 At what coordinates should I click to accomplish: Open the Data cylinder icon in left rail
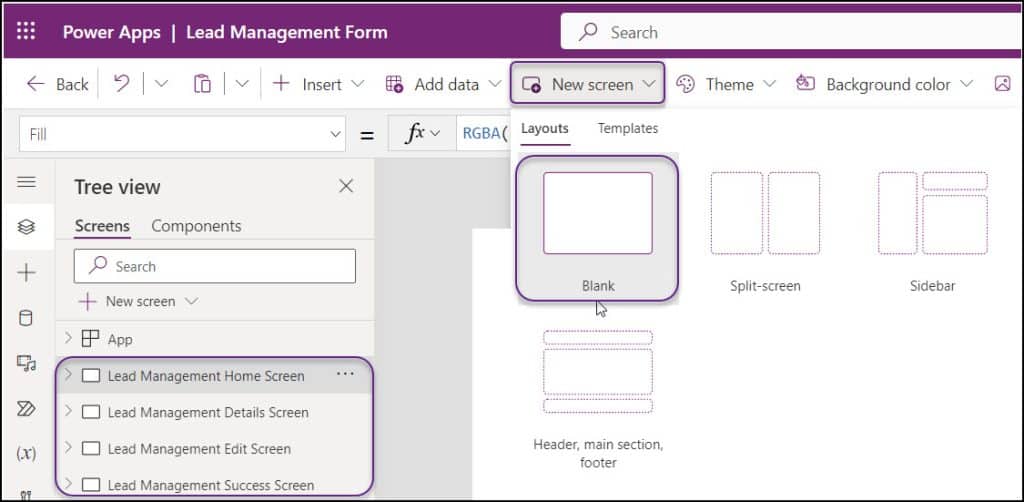(x=26, y=319)
